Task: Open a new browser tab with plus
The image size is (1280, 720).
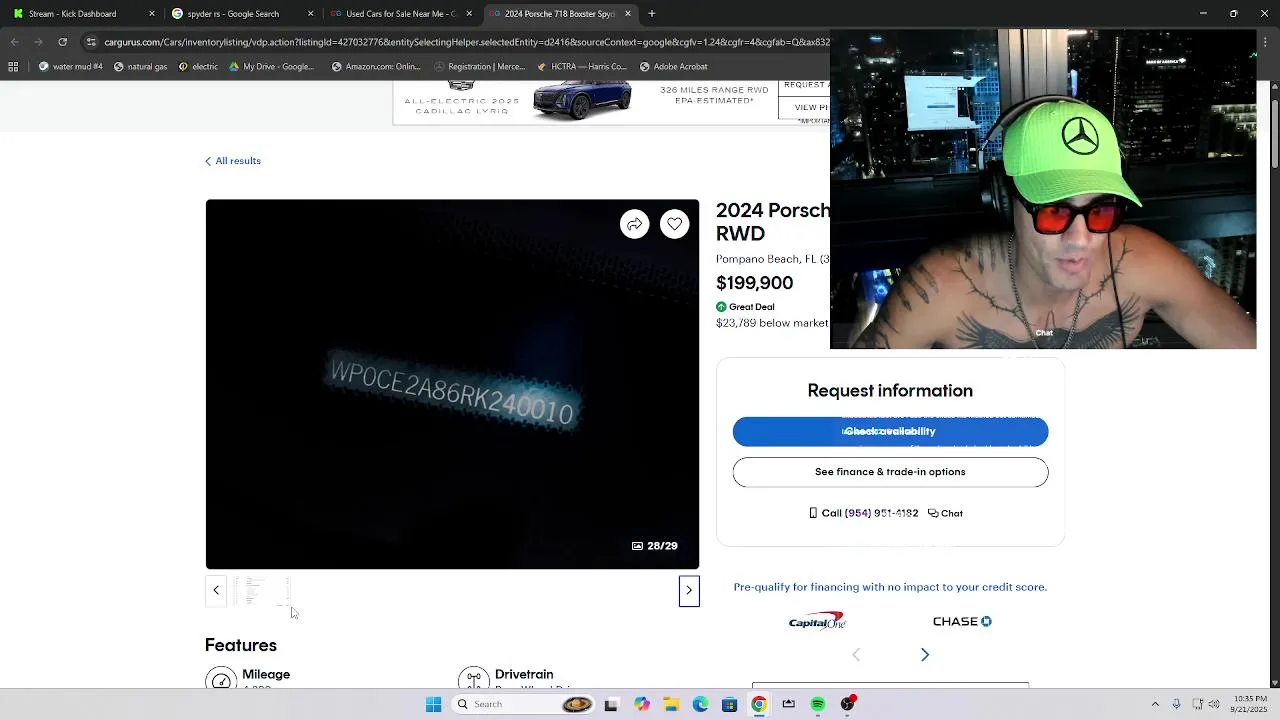Action: click(652, 14)
